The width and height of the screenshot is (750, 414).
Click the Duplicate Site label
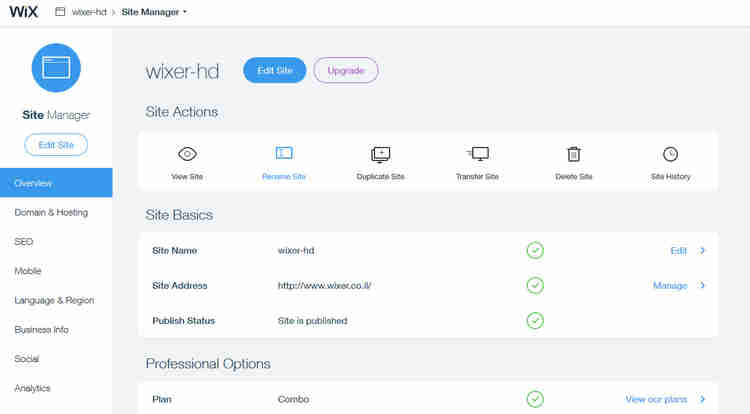tap(381, 176)
